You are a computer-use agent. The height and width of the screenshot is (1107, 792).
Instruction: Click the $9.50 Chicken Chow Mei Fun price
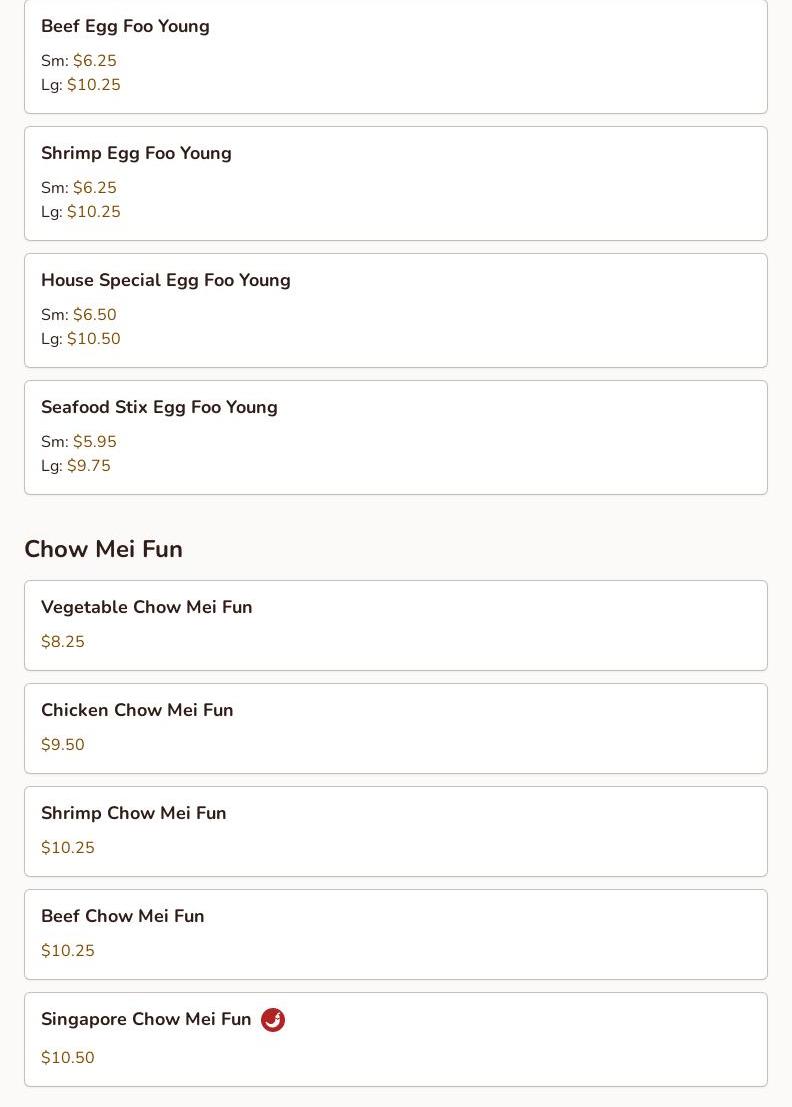(x=63, y=745)
